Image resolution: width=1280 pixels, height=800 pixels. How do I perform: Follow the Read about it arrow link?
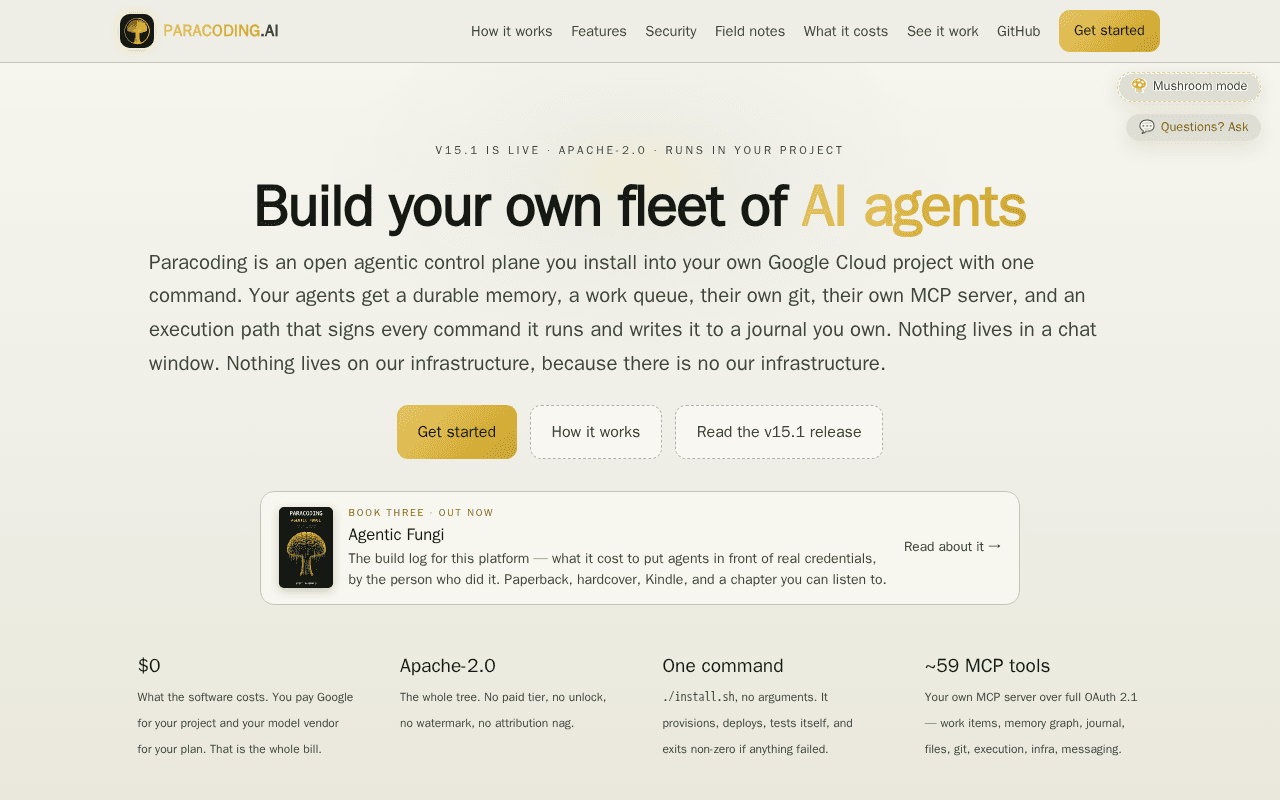tap(953, 546)
